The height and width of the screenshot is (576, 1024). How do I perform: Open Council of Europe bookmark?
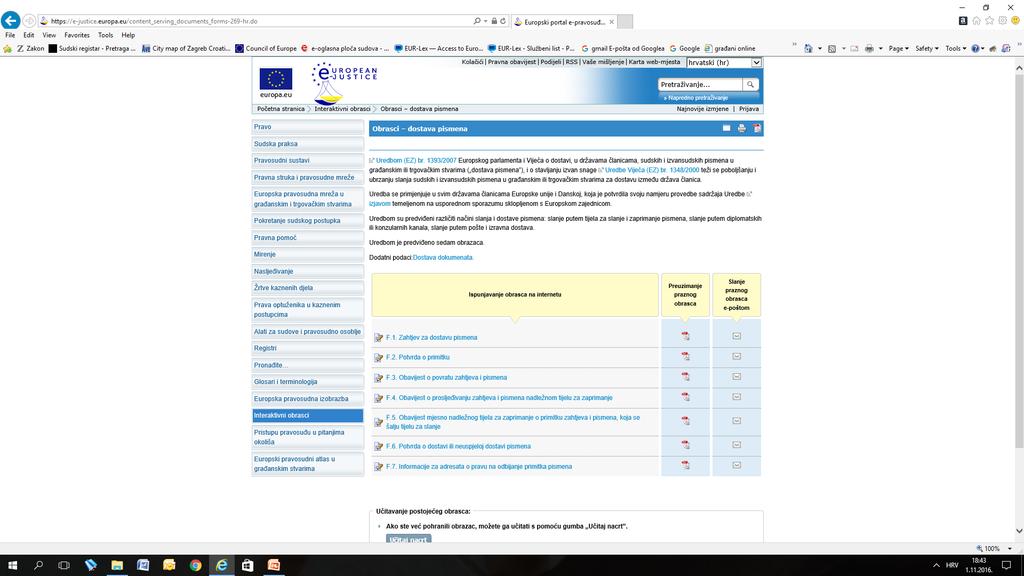tap(266, 48)
